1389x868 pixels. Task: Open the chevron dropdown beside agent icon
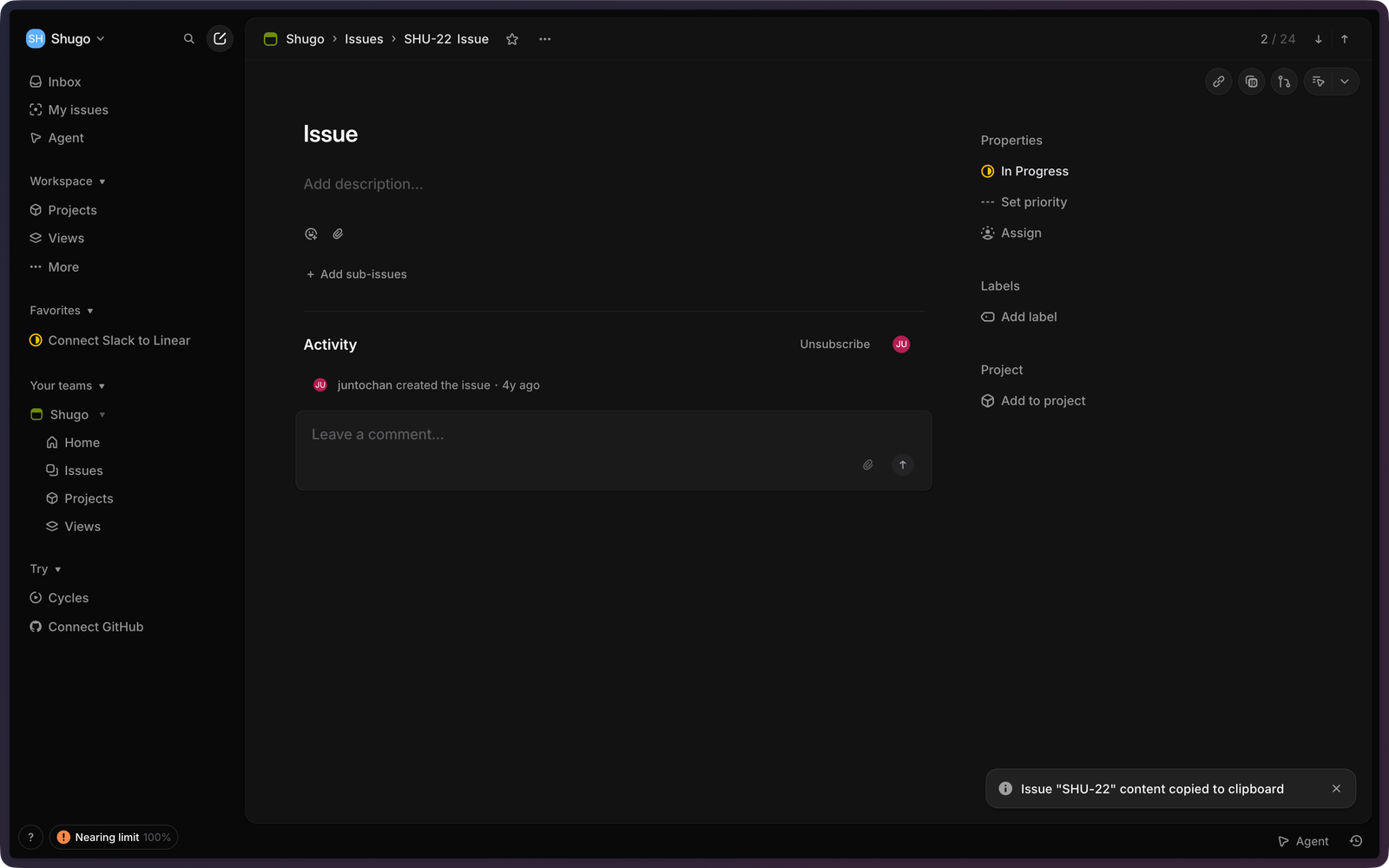click(1345, 82)
